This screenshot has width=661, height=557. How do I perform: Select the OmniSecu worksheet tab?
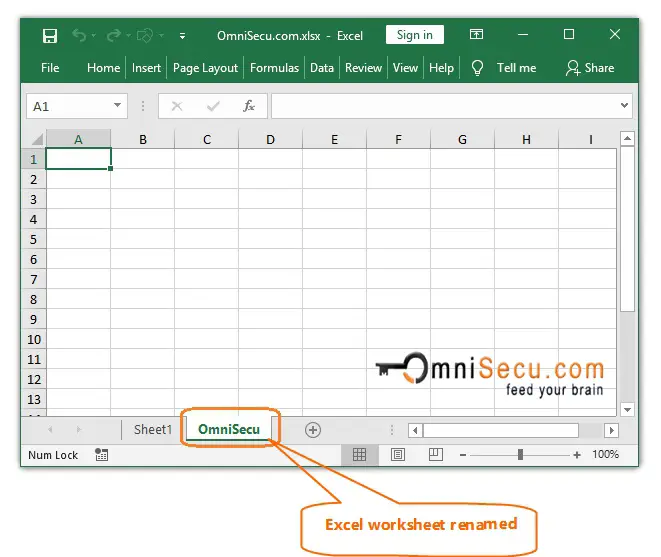(x=229, y=429)
